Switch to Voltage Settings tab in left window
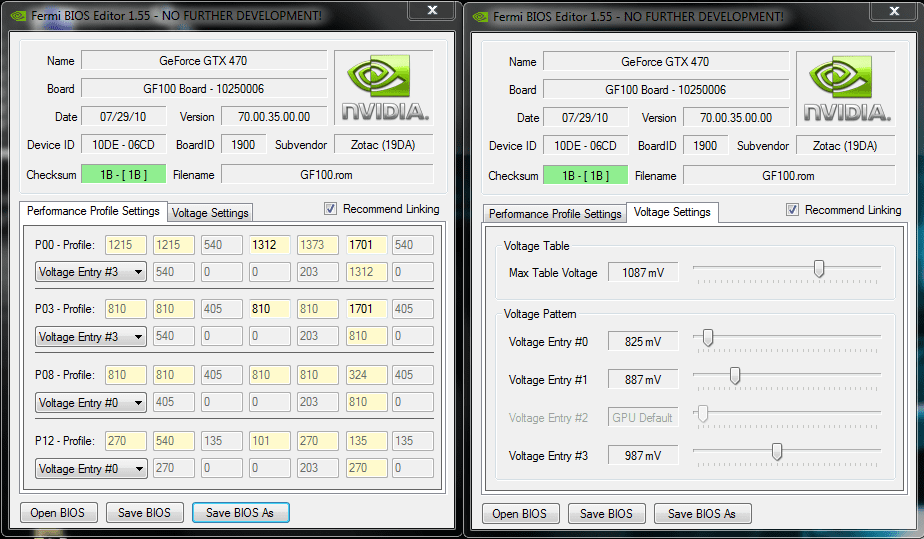The height and width of the screenshot is (539, 924). tap(210, 213)
